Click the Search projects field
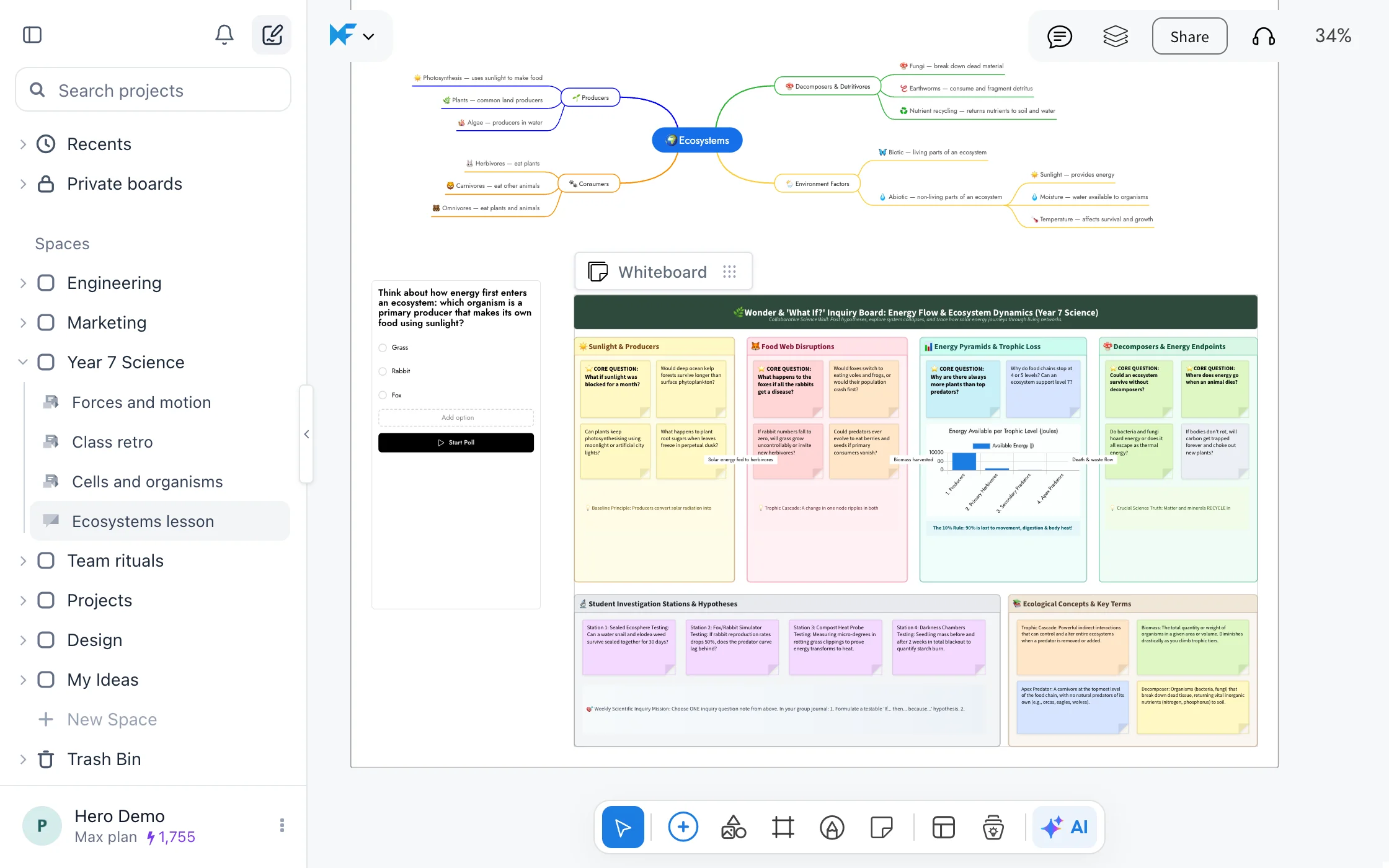1389x868 pixels. pyautogui.click(x=153, y=91)
